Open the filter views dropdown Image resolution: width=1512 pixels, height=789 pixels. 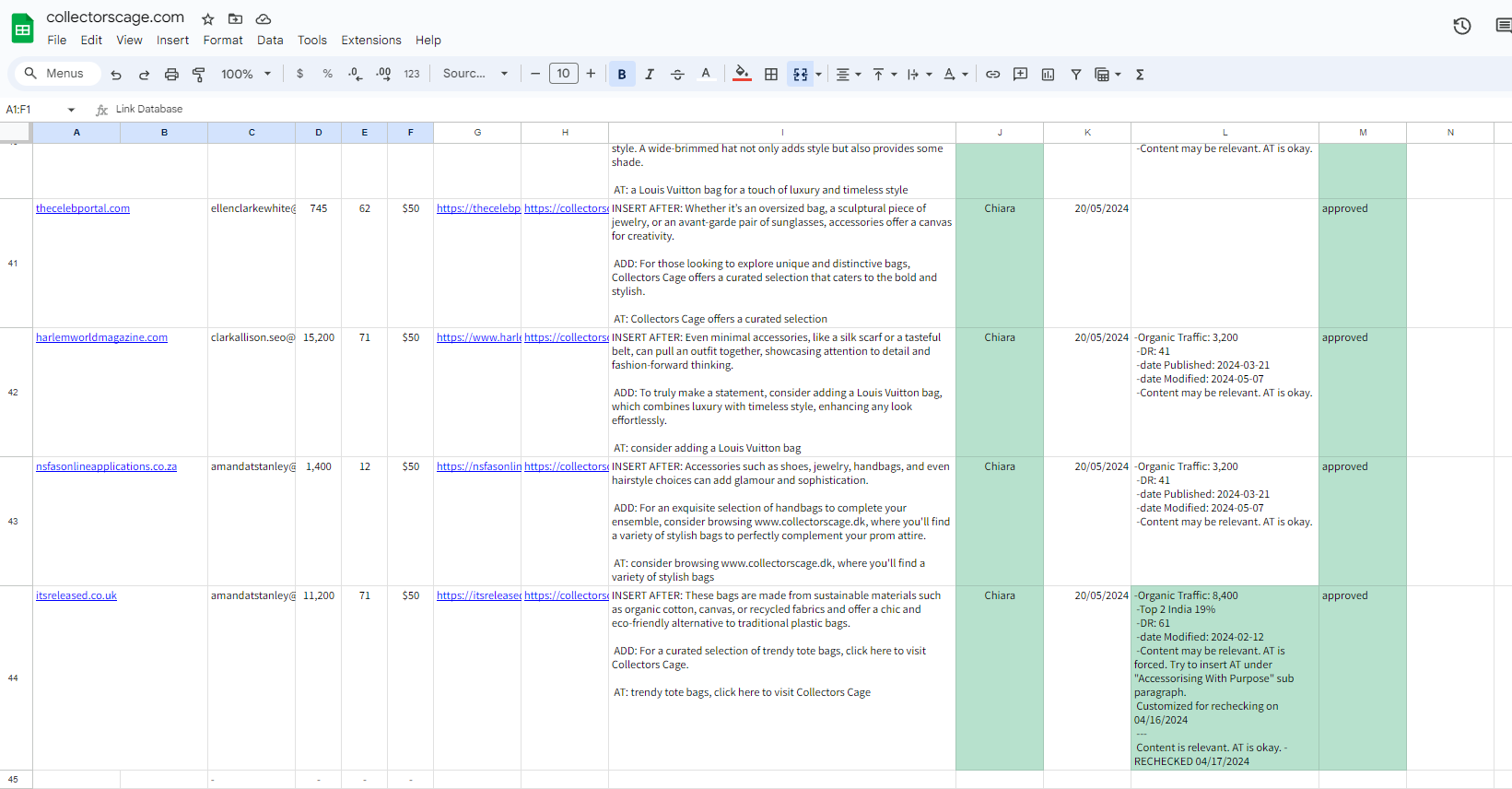click(1108, 75)
